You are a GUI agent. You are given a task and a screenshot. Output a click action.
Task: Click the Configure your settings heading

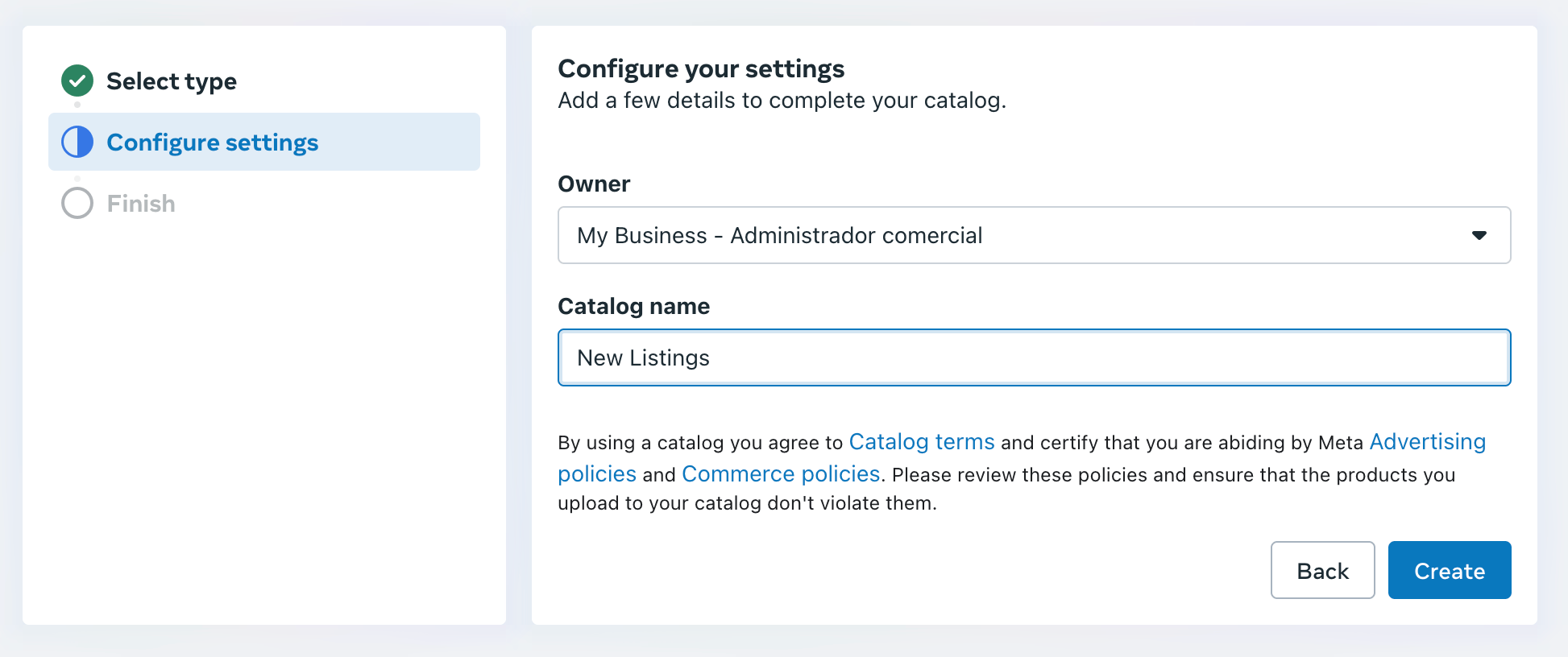[x=701, y=69]
